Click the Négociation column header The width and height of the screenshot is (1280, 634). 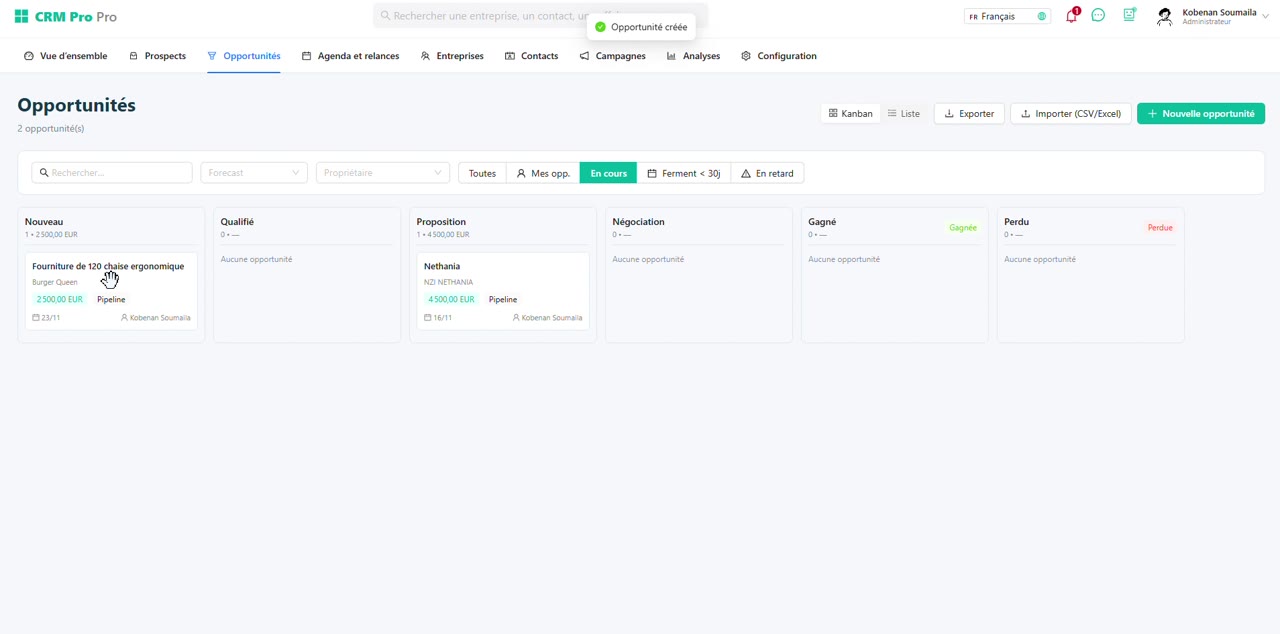[x=638, y=222]
